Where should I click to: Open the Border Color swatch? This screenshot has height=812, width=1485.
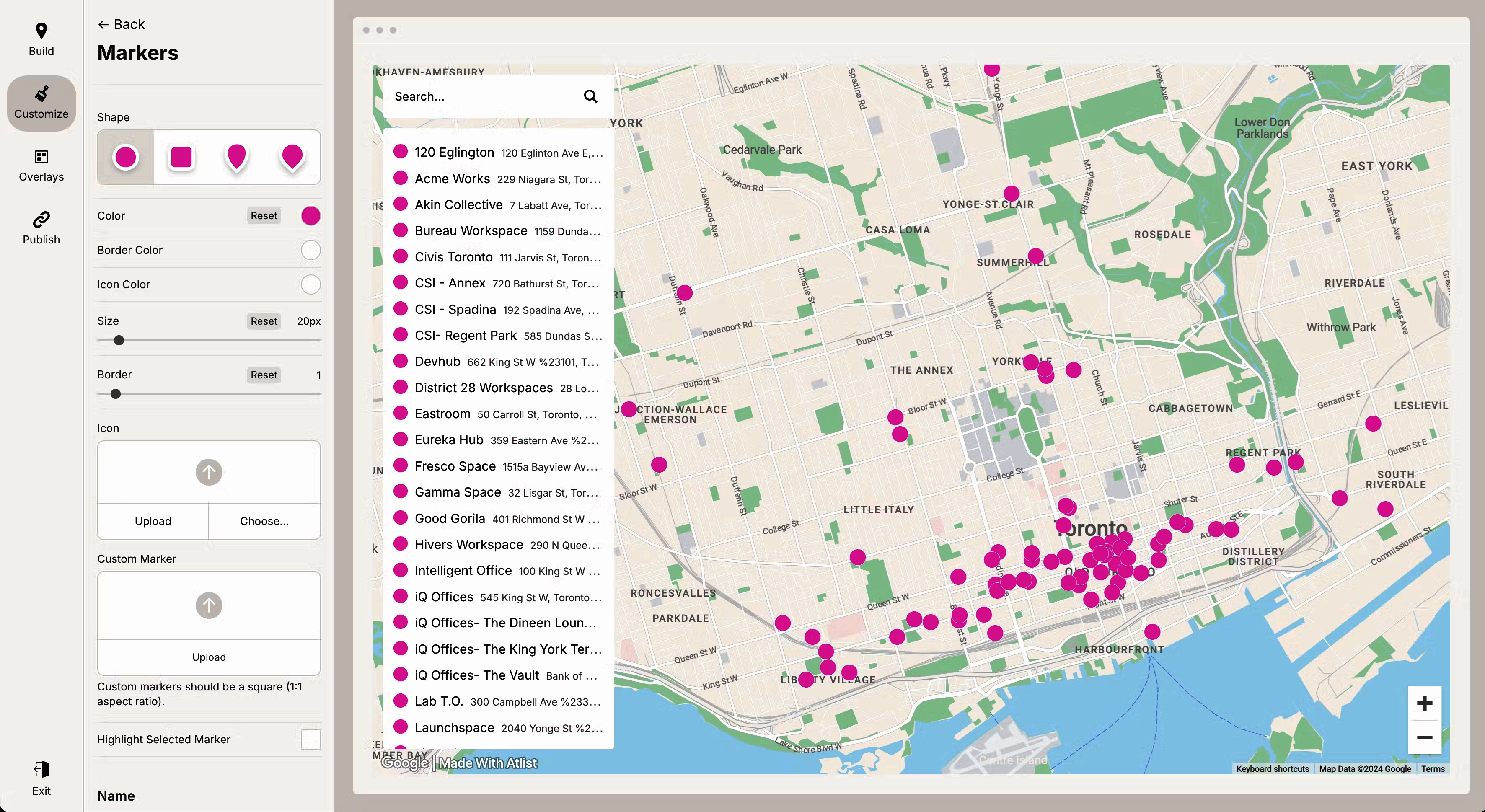(x=311, y=250)
